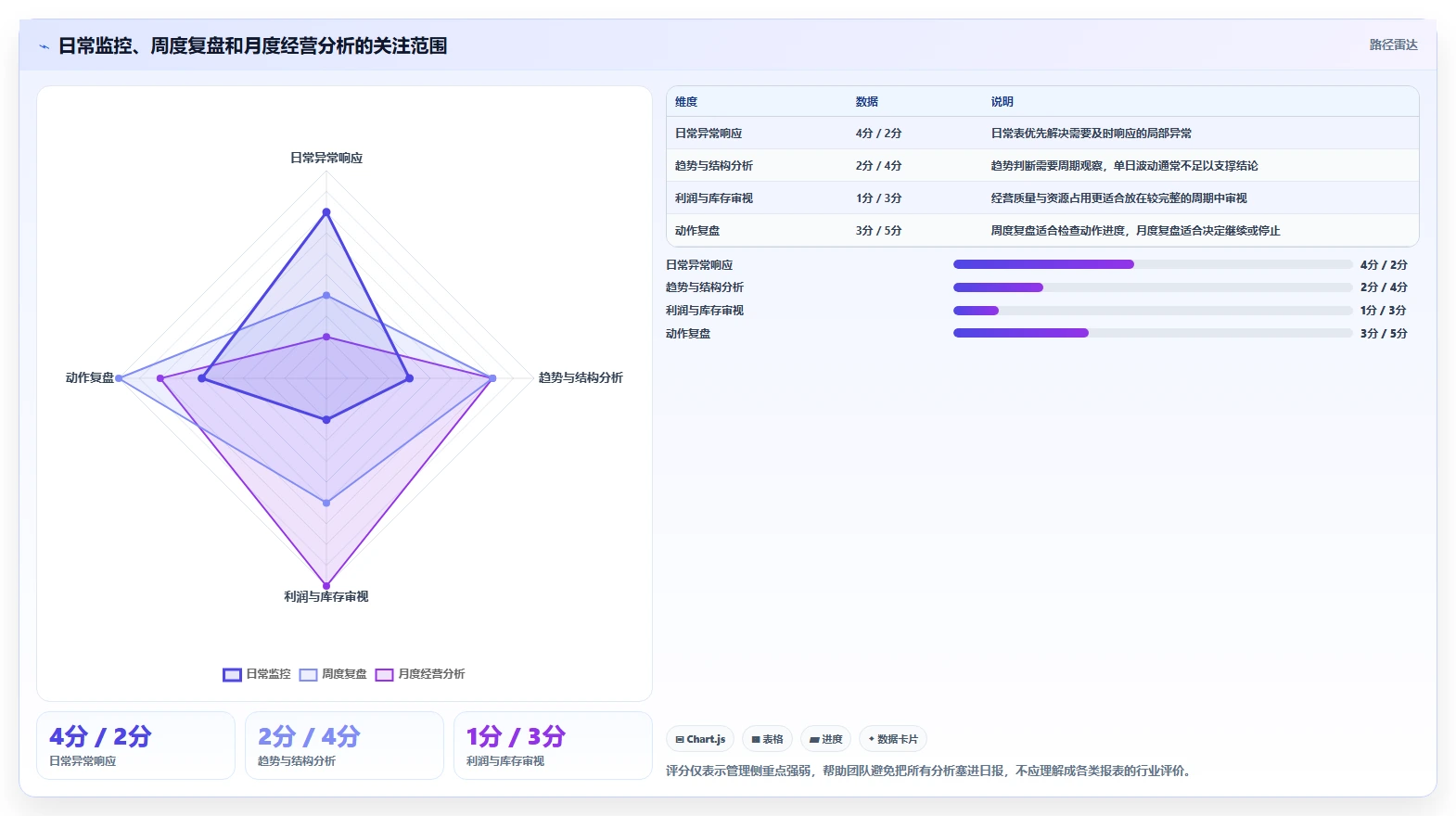Toggle the 月度经营分析 legend series
This screenshot has width=1456, height=816.
[x=420, y=674]
